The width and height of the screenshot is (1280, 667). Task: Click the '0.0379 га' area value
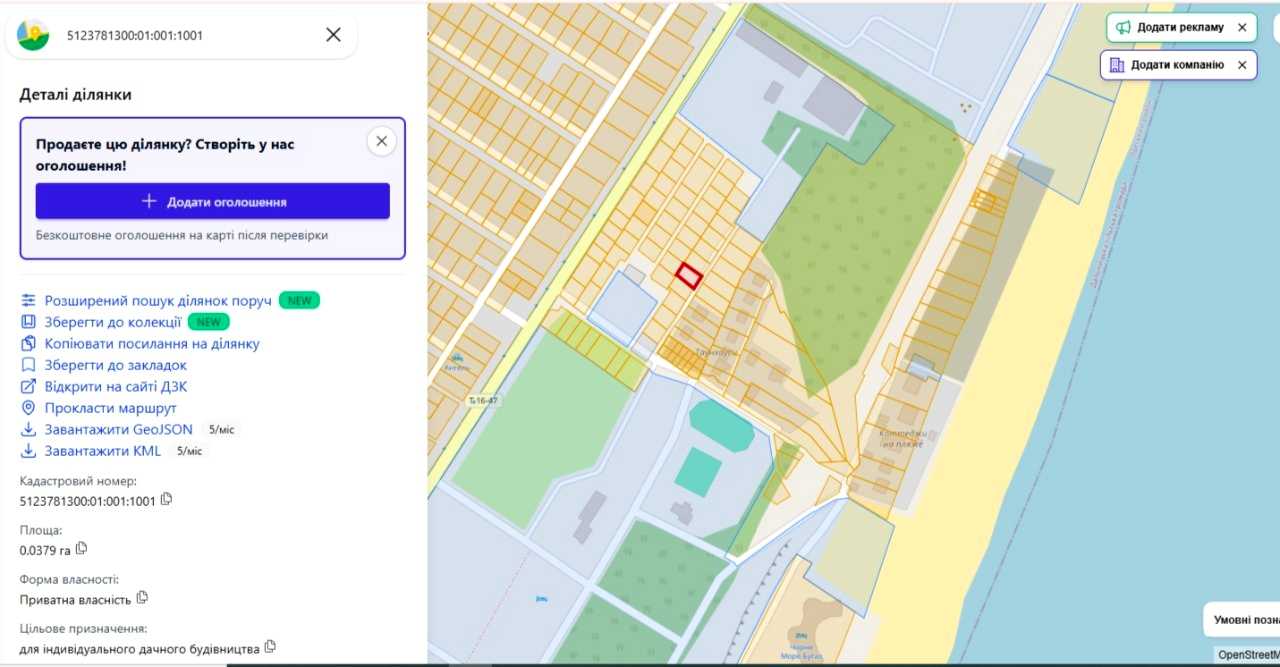click(x=45, y=549)
